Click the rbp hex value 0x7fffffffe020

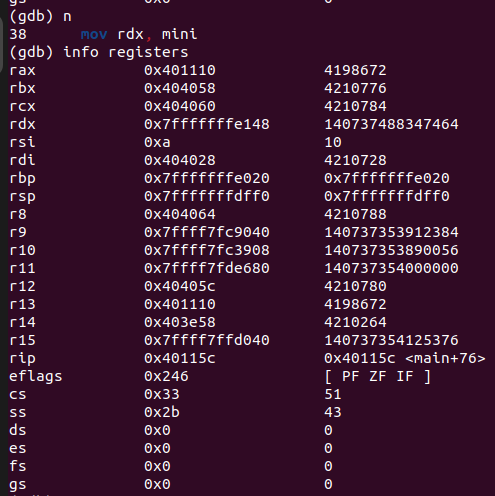tap(207, 178)
